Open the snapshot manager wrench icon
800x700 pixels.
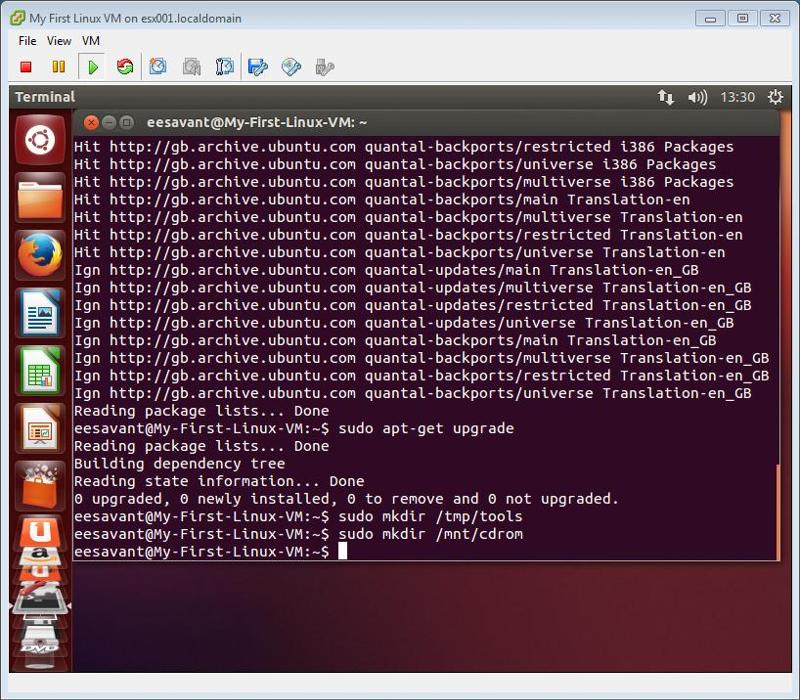(224, 67)
